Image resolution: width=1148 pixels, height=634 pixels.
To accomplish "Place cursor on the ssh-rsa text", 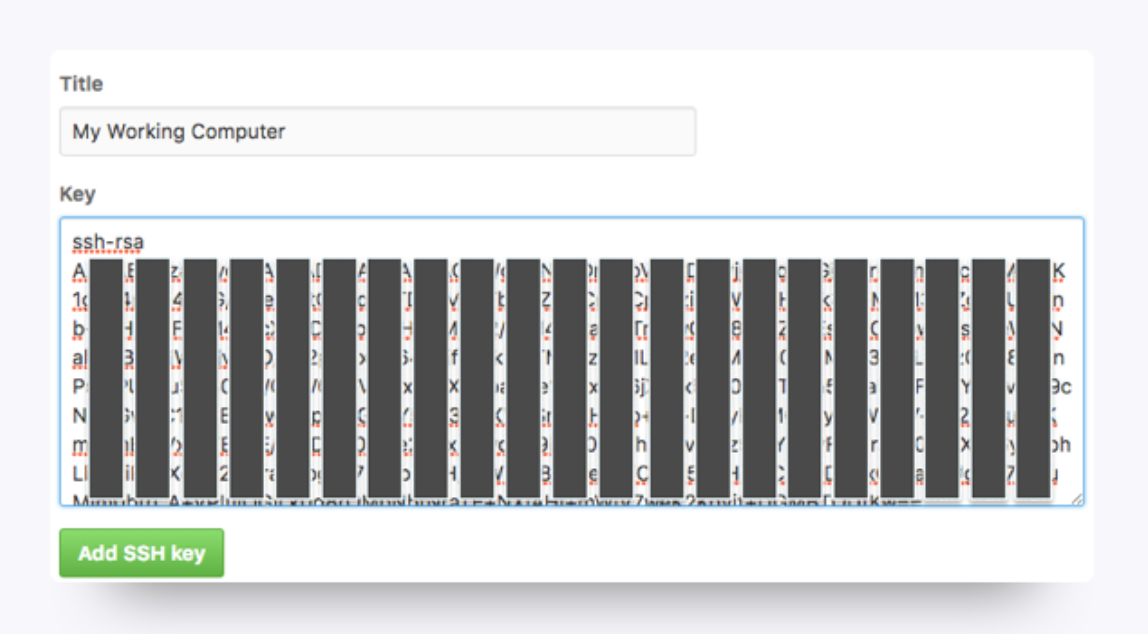I will tap(107, 242).
